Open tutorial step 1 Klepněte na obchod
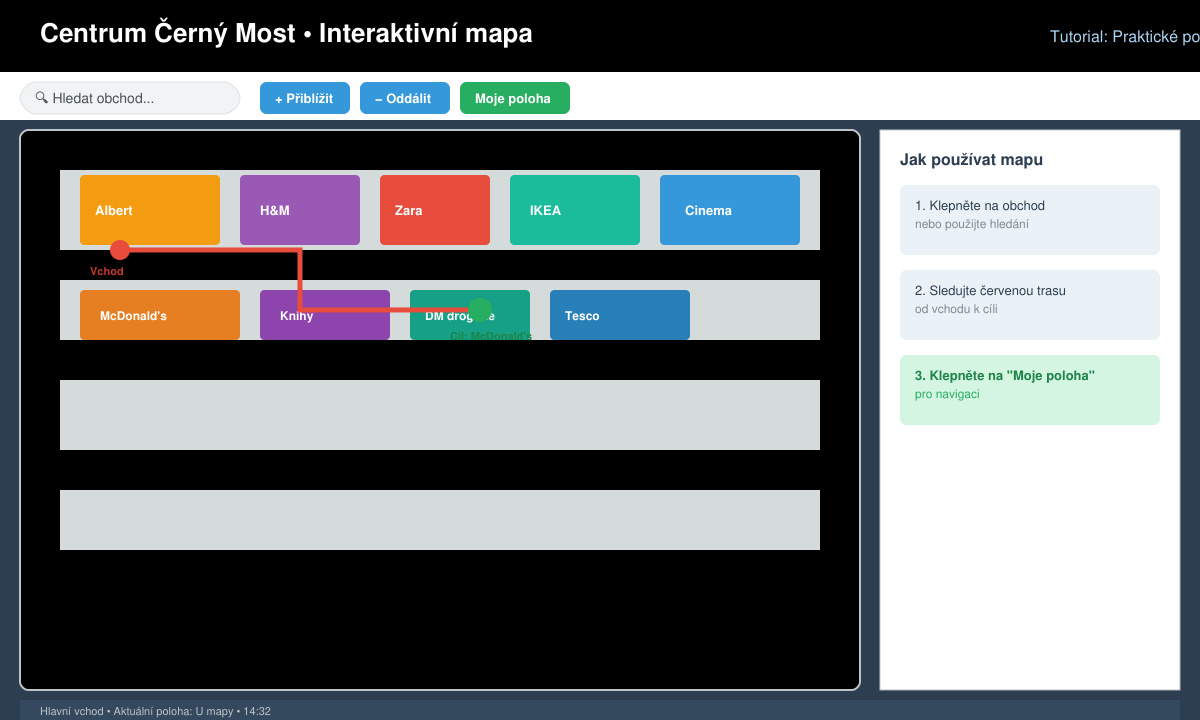Viewport: 1200px width, 720px height. (1030, 220)
